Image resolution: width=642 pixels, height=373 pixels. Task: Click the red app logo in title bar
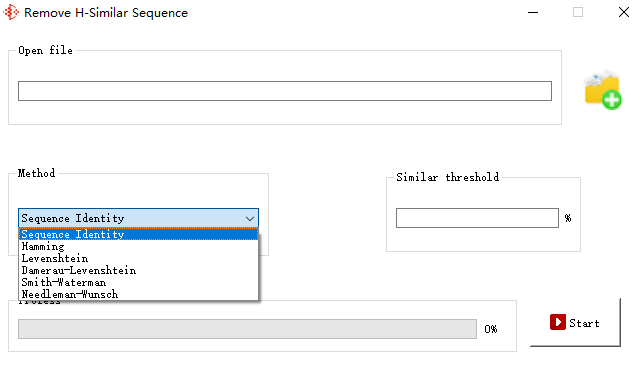(x=11, y=12)
